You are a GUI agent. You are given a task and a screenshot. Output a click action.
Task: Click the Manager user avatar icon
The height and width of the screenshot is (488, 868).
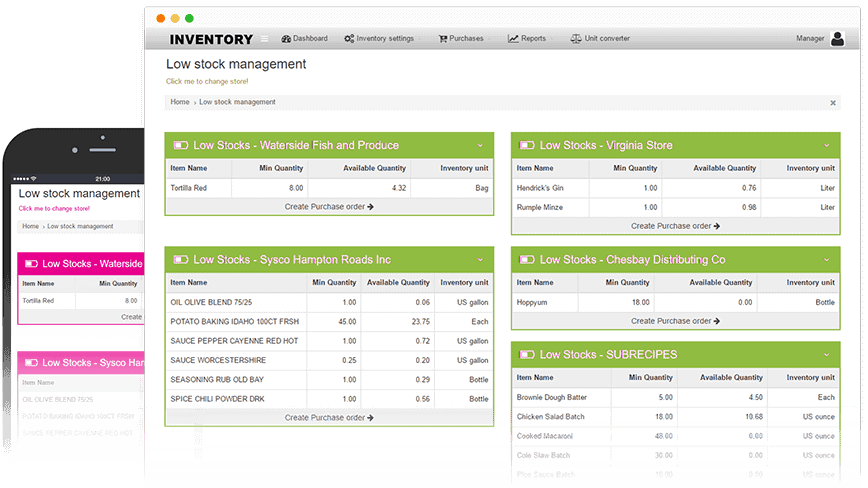point(838,39)
